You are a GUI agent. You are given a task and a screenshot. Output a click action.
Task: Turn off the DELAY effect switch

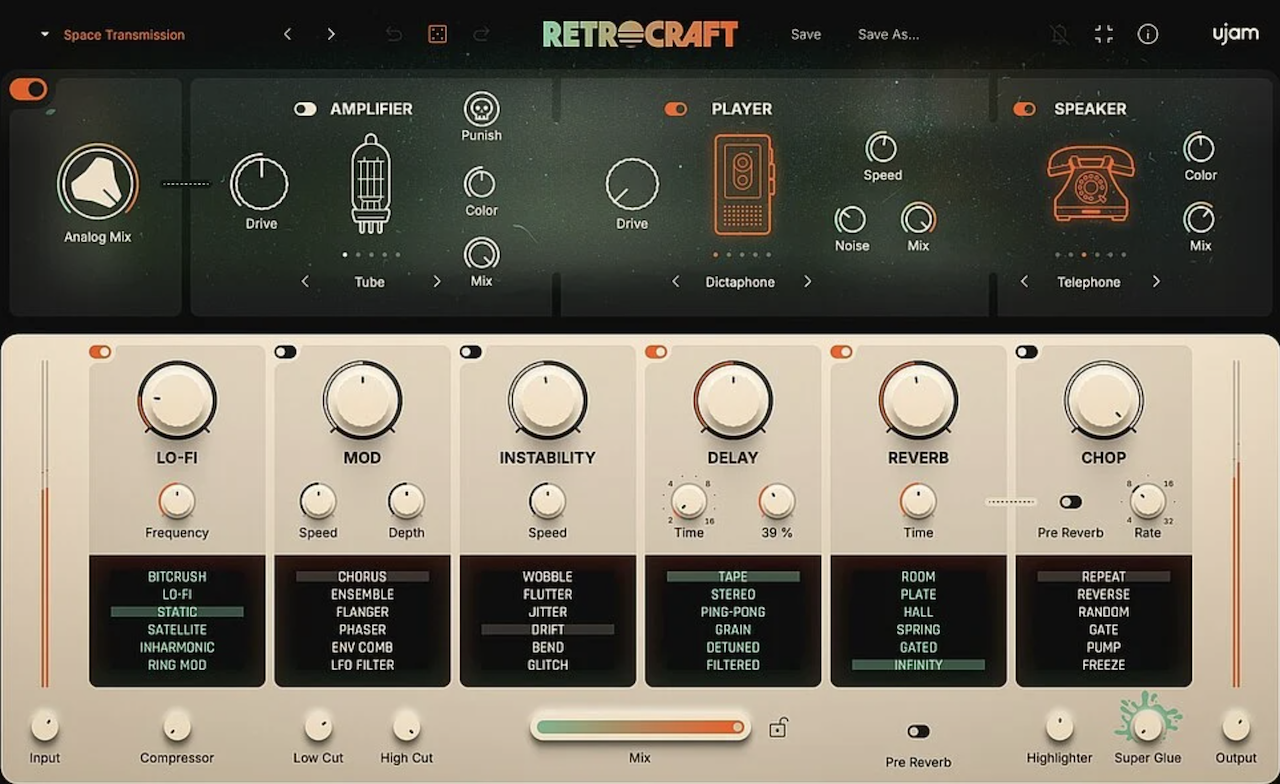click(x=656, y=352)
